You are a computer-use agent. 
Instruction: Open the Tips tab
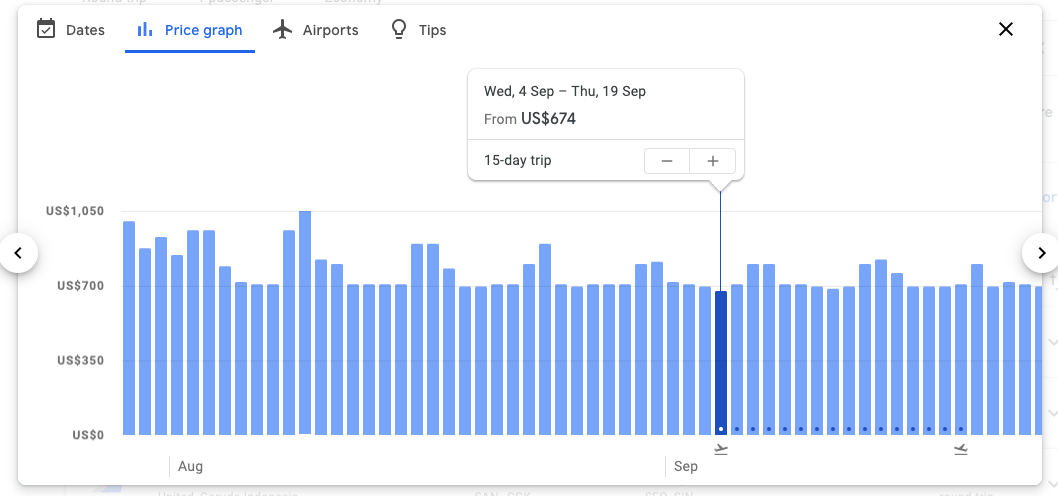(x=418, y=30)
